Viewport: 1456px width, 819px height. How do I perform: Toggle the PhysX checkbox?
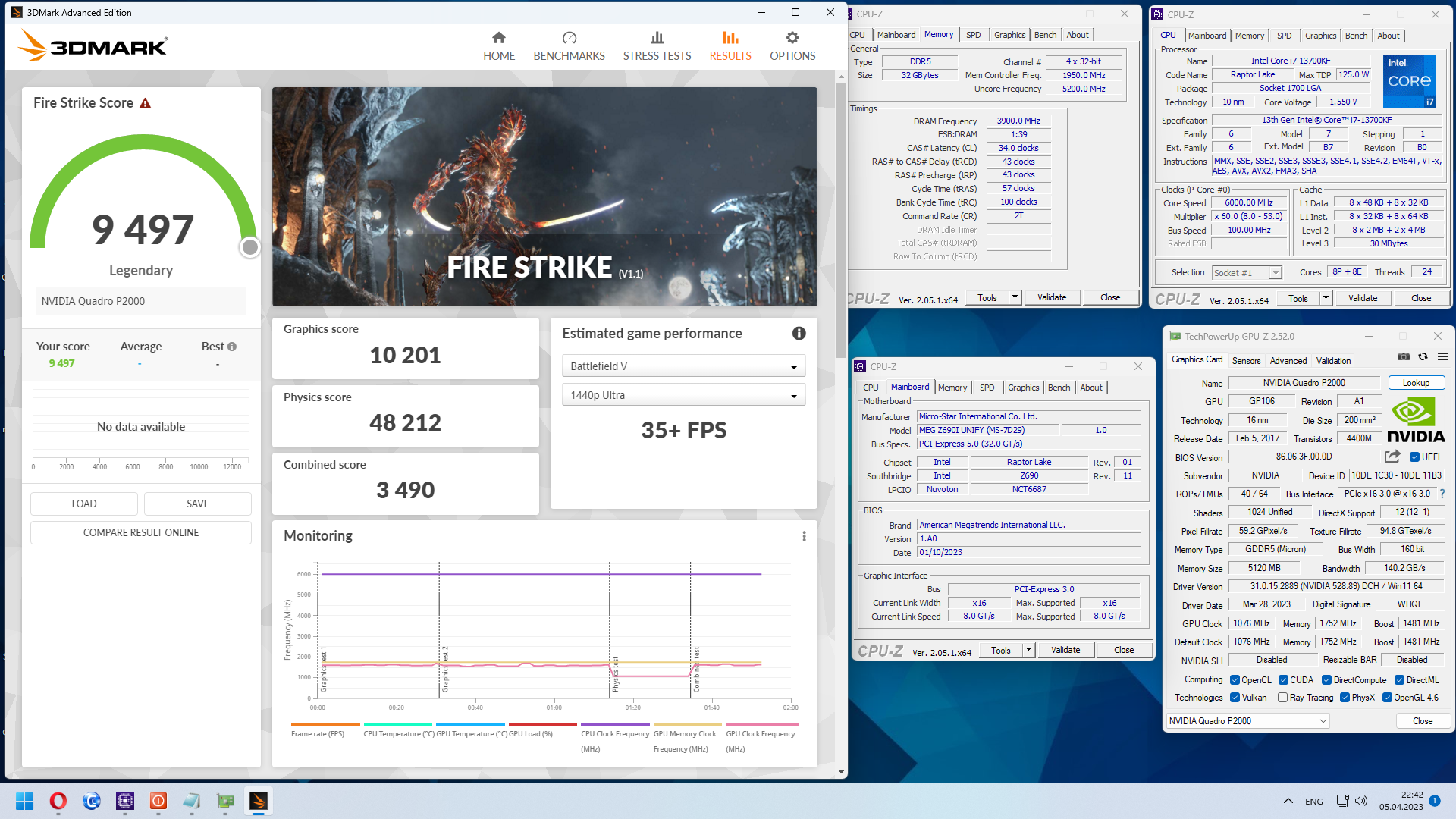1345,698
